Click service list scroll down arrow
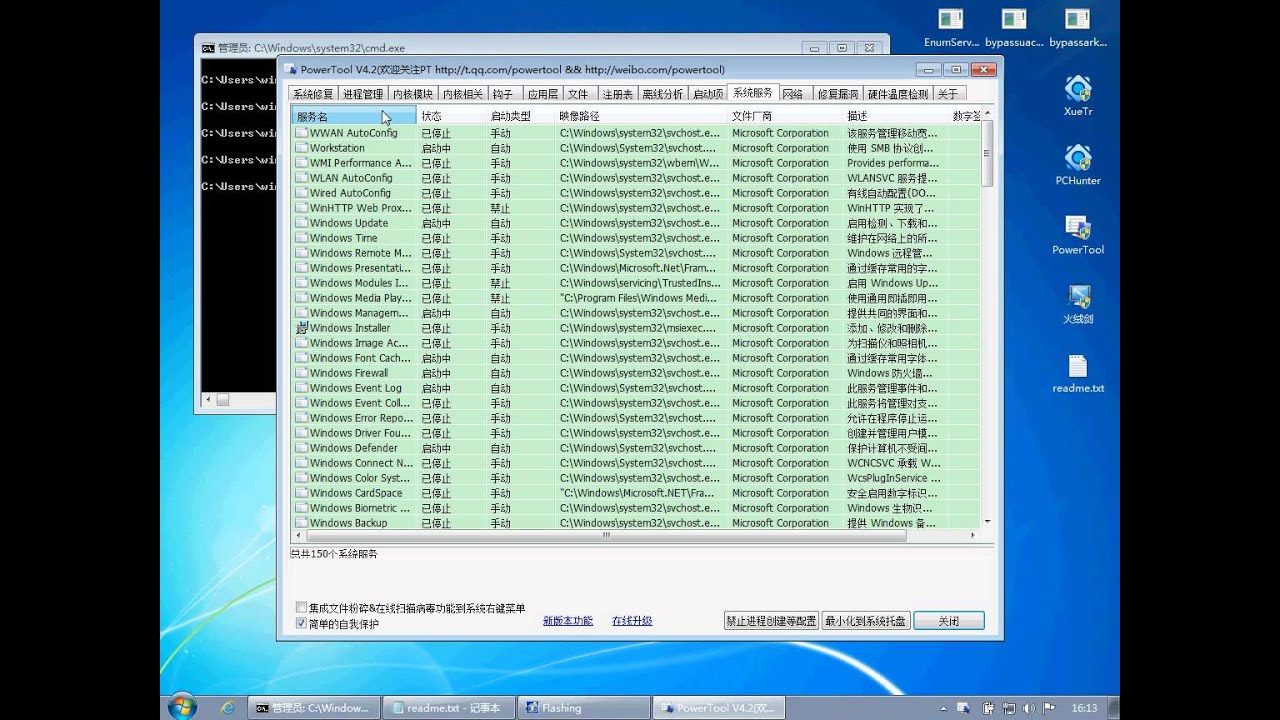1280x720 pixels. coord(987,522)
